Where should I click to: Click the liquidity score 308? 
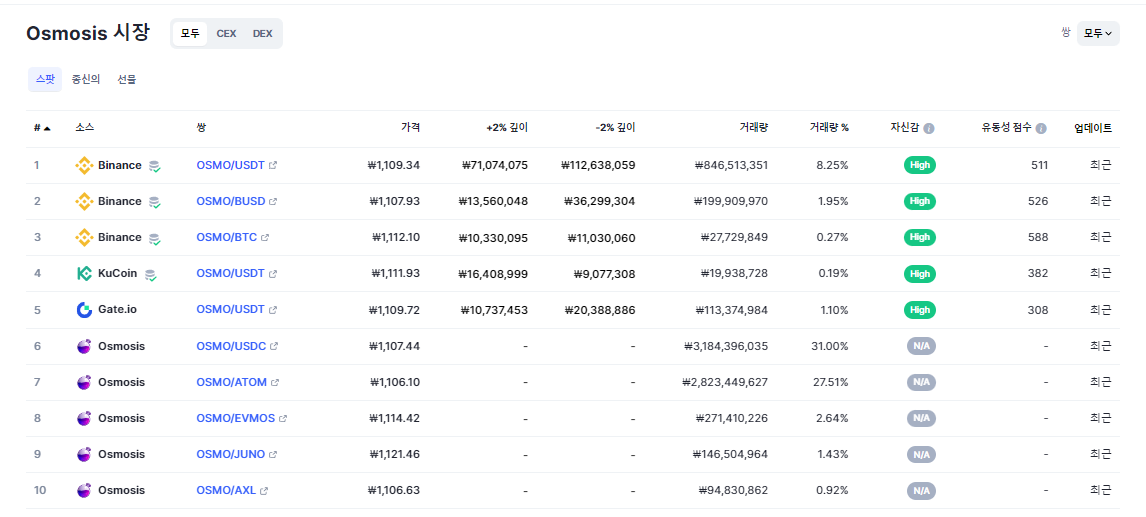click(1039, 310)
